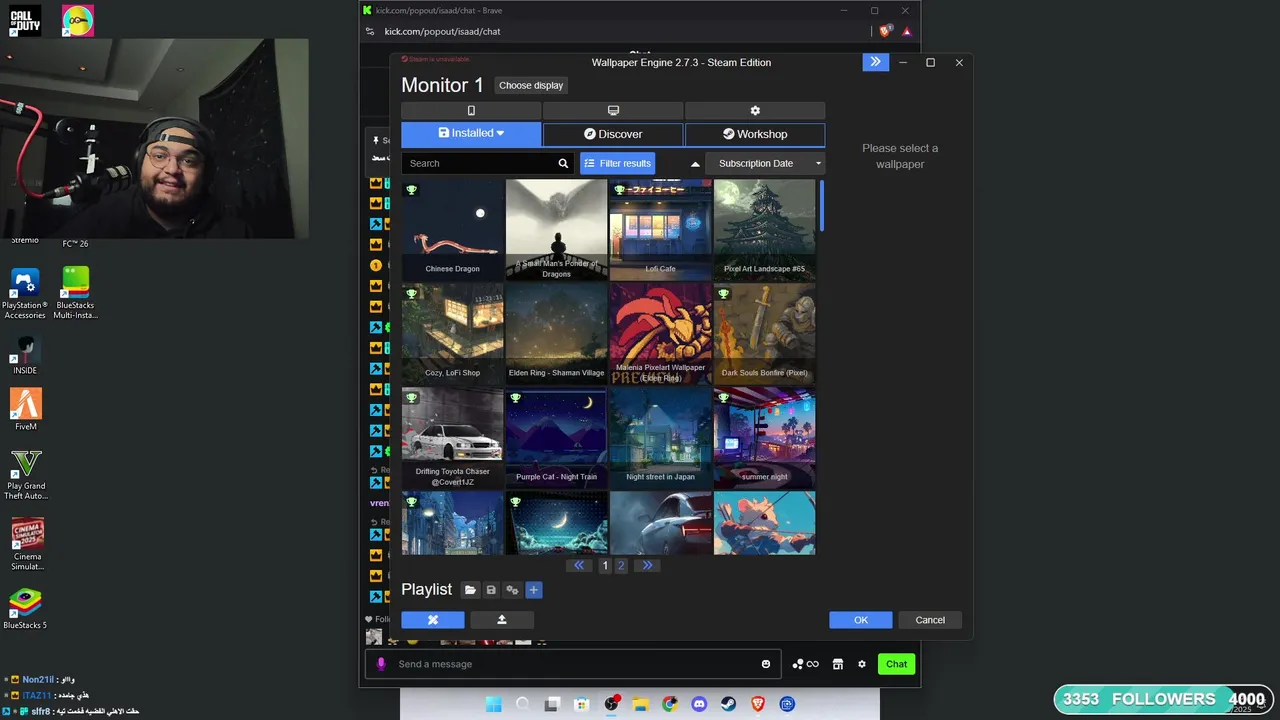
Task: Click the Wallpaper Engine search field
Action: pyautogui.click(x=478, y=163)
